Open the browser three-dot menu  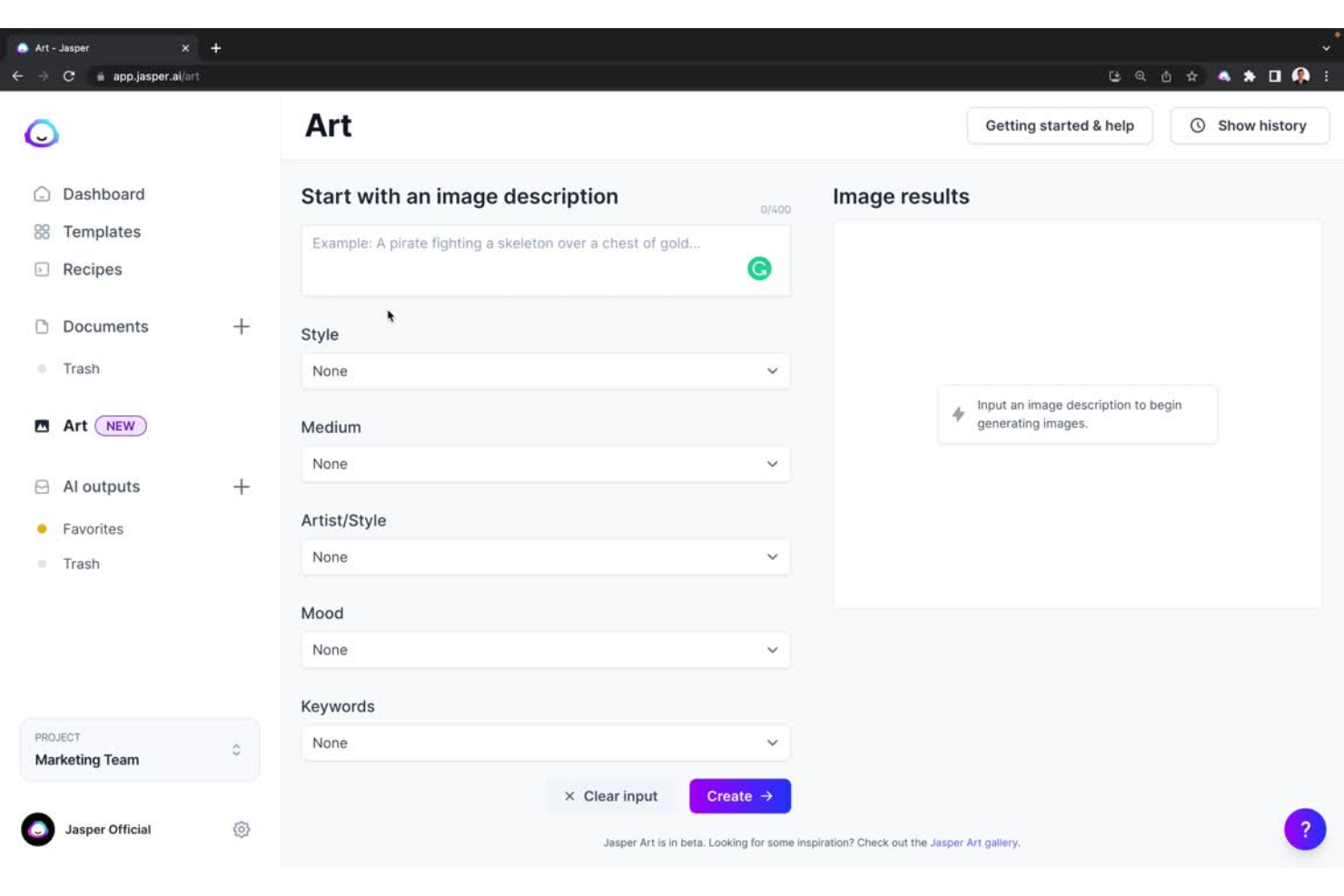1327,76
